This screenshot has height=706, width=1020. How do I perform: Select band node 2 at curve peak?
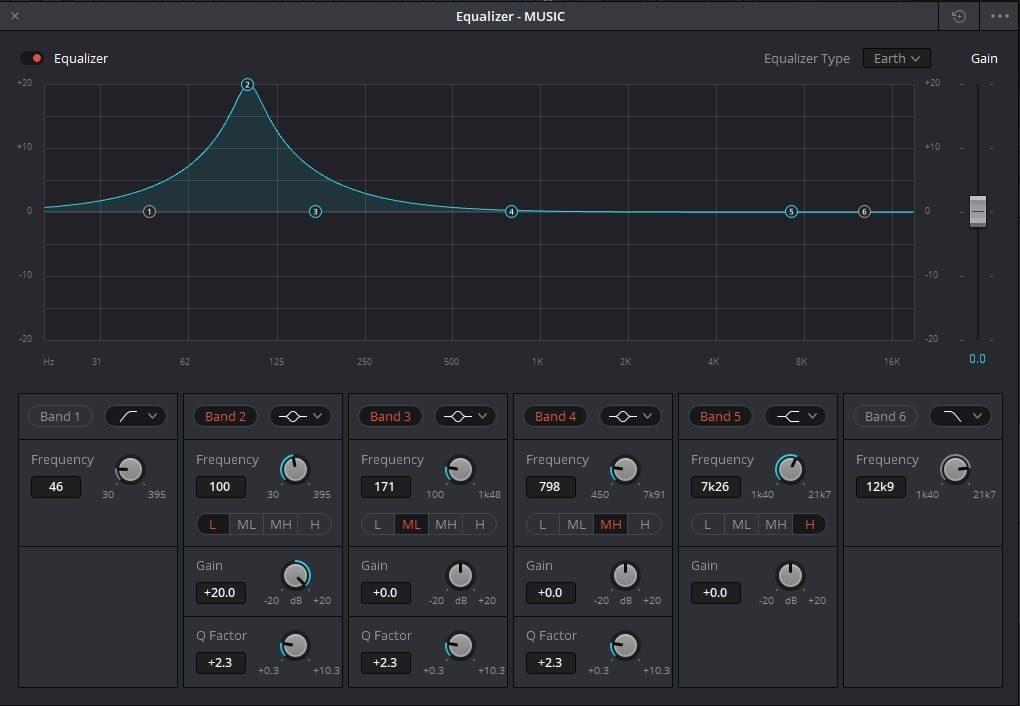pos(247,85)
